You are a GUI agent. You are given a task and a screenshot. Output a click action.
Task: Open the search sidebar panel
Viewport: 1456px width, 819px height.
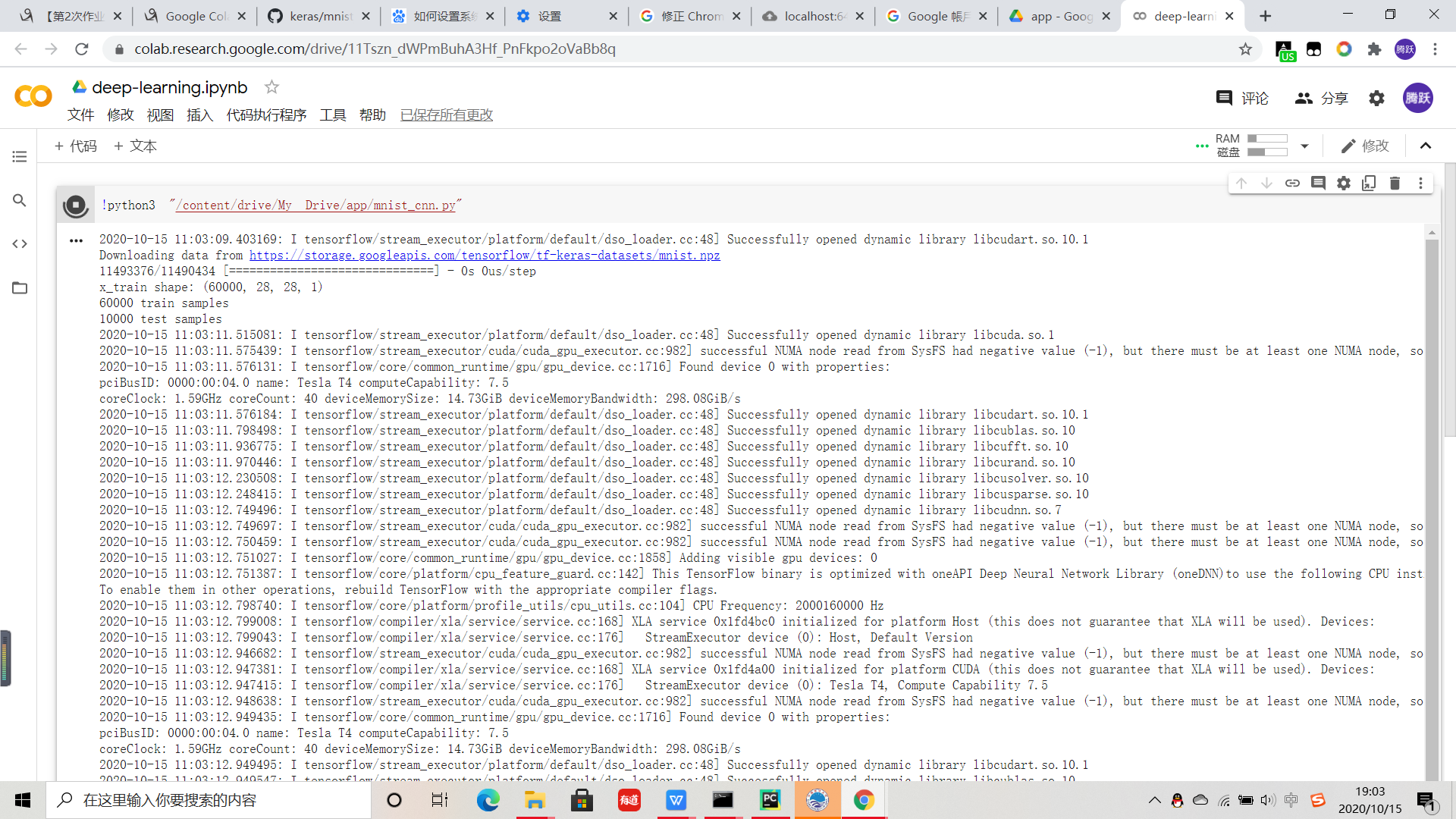[20, 200]
